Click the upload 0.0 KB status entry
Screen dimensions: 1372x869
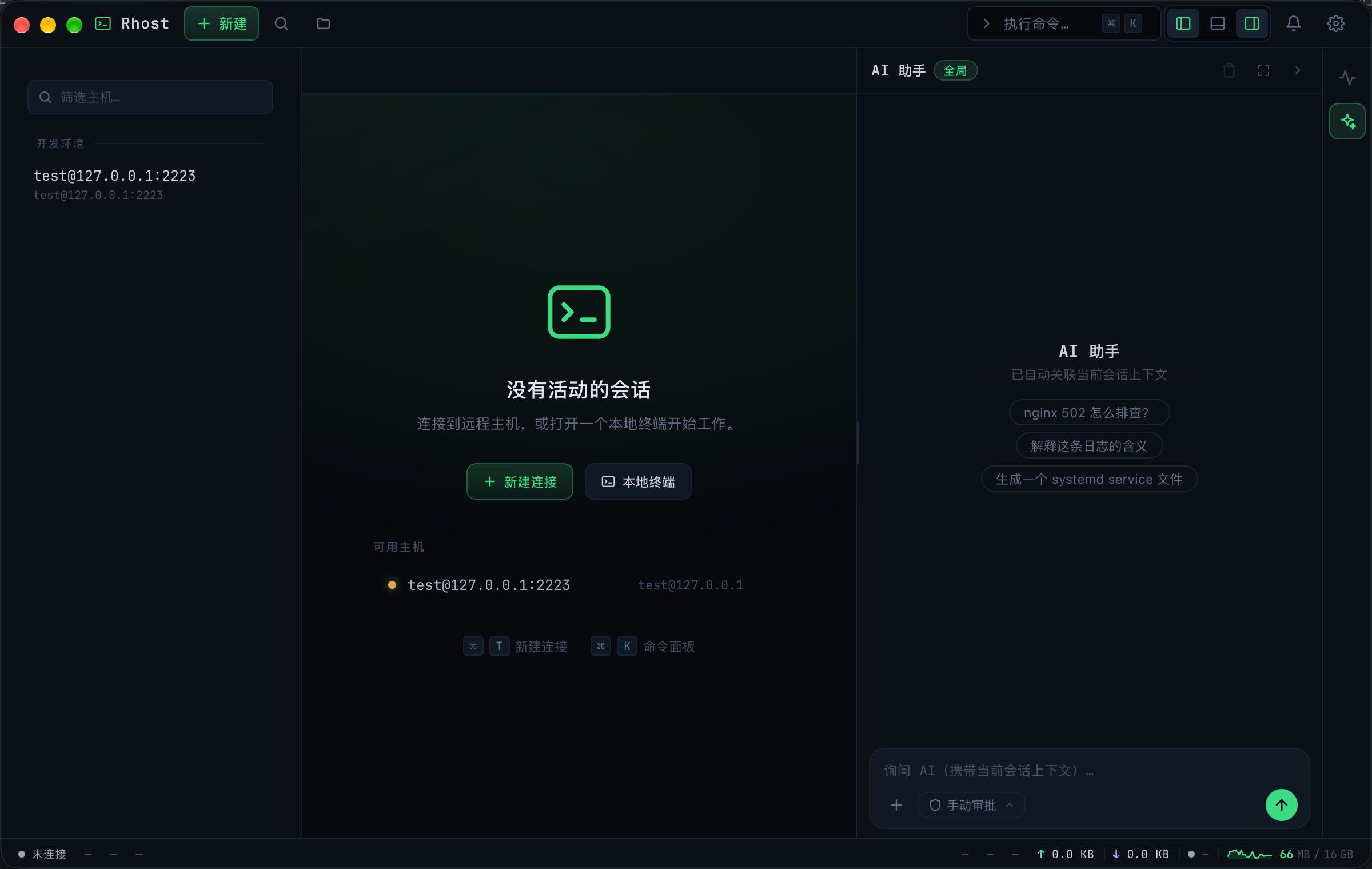tap(1066, 854)
